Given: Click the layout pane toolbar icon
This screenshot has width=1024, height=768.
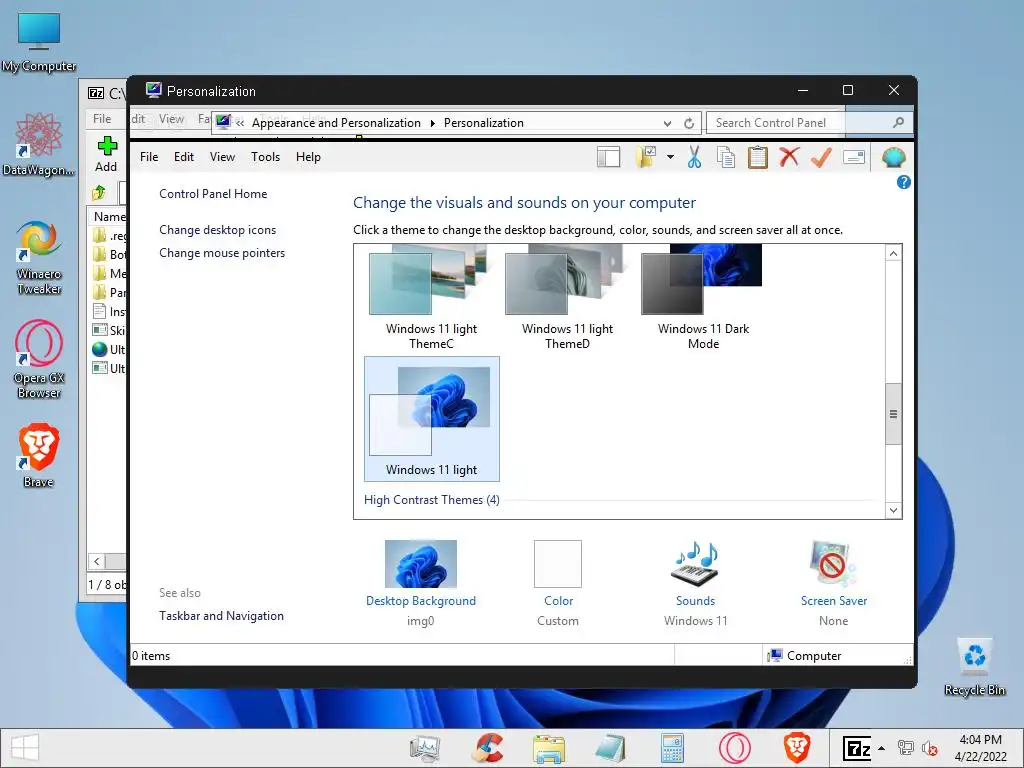Looking at the screenshot, I should click(x=608, y=157).
